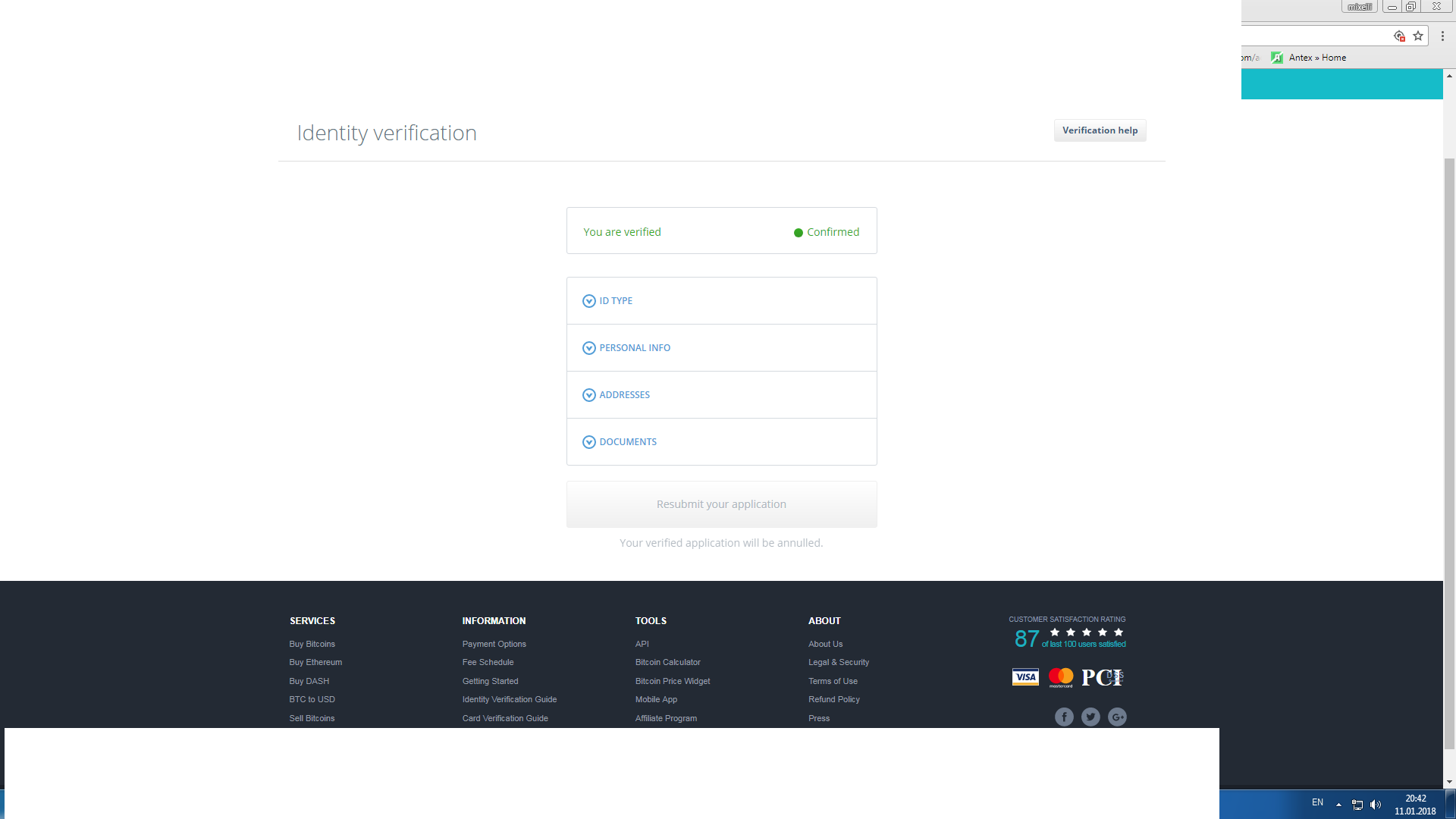Click the blocked location icon in address bar

point(1399,36)
